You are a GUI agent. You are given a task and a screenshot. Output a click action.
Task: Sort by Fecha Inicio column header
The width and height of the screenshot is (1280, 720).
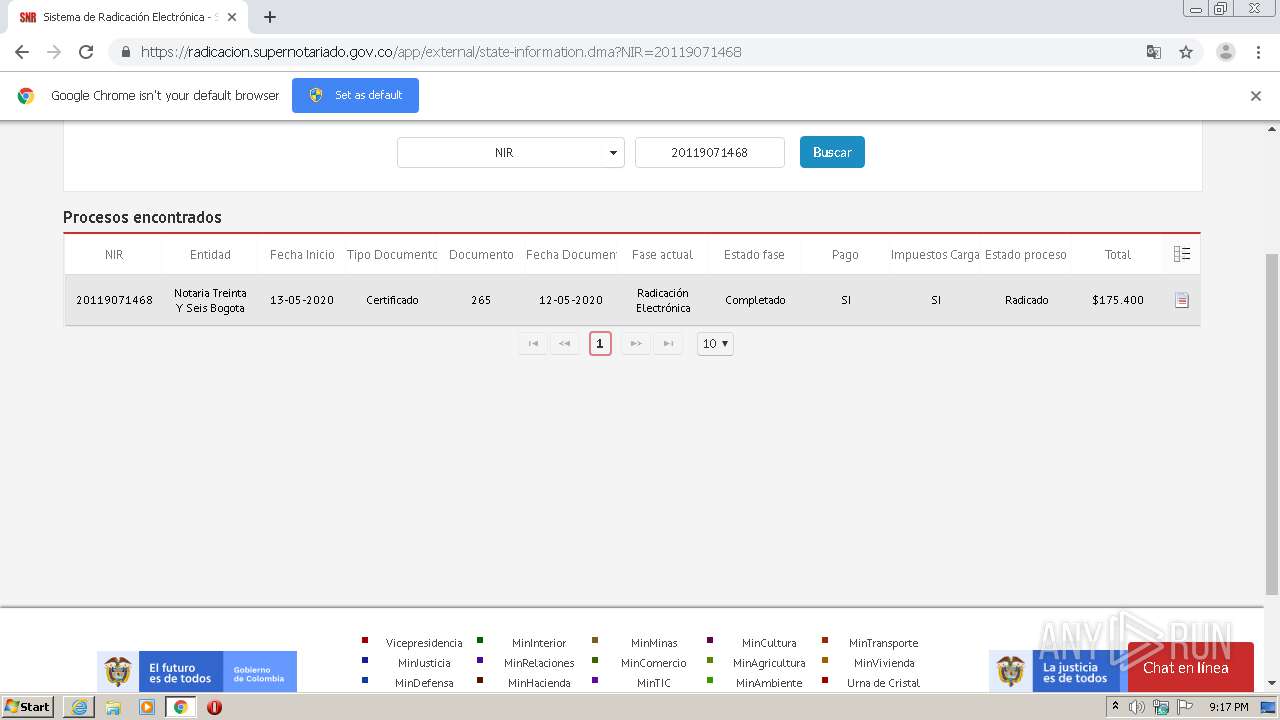[x=302, y=254]
